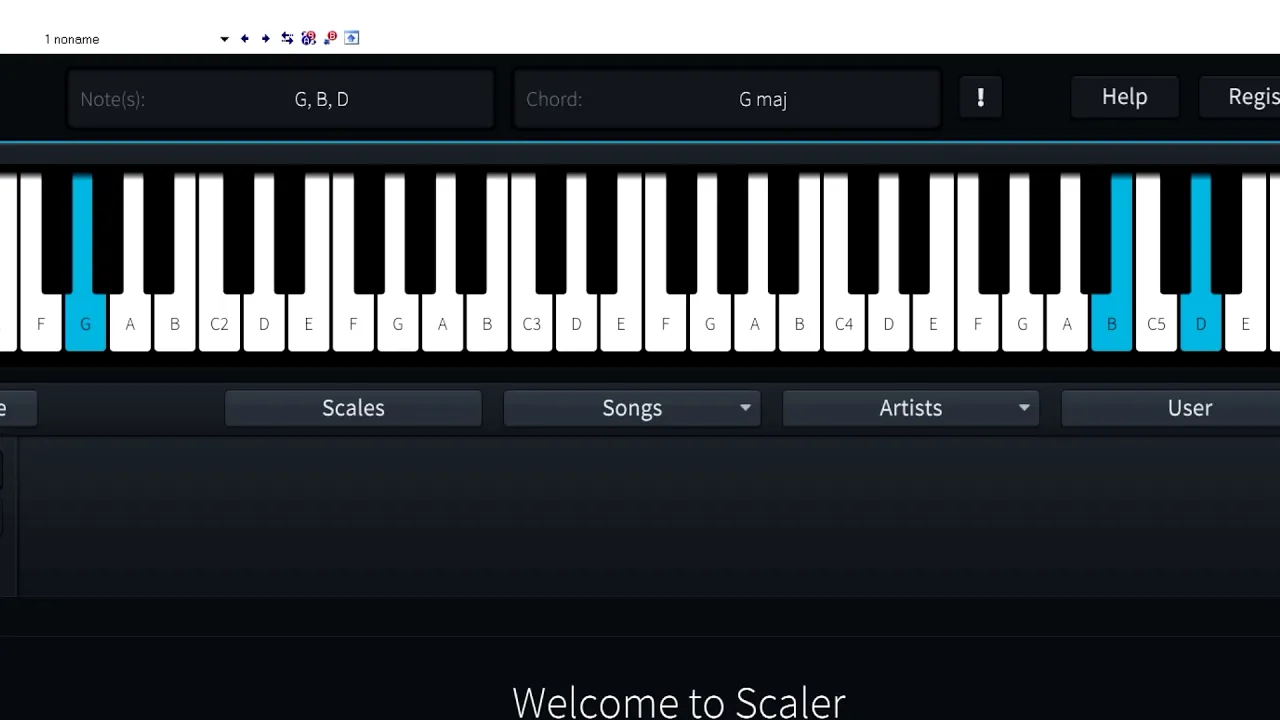
Task: Play the C4 white key
Action: 844,324
